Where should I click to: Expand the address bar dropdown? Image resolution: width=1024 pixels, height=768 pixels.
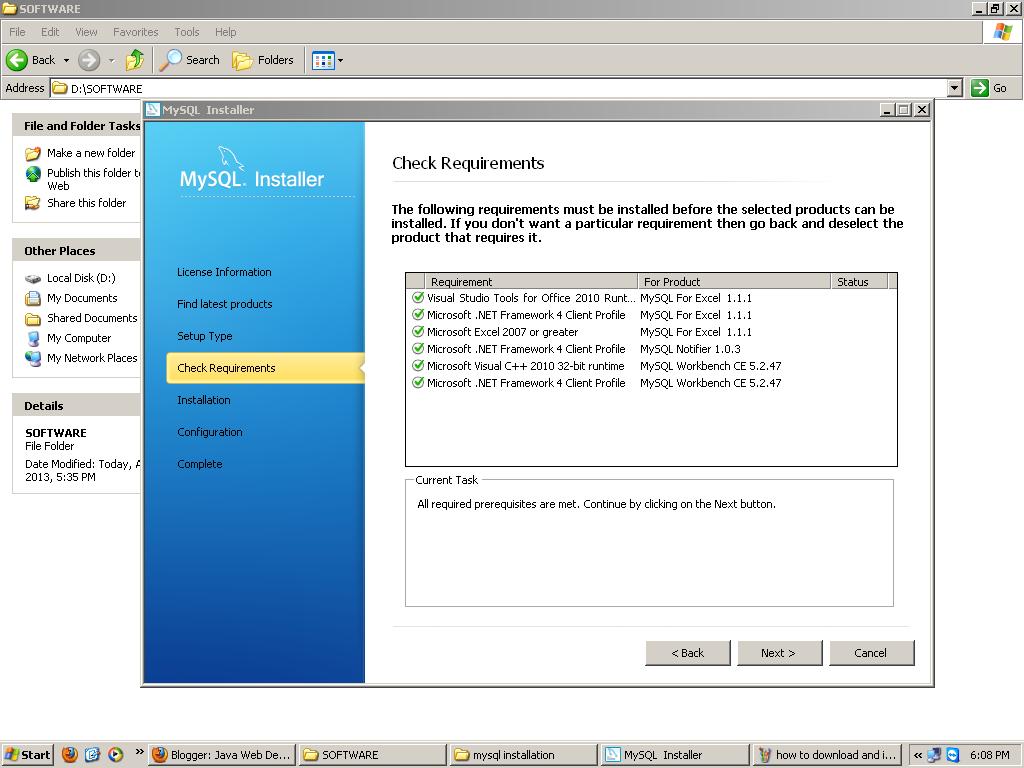(953, 88)
